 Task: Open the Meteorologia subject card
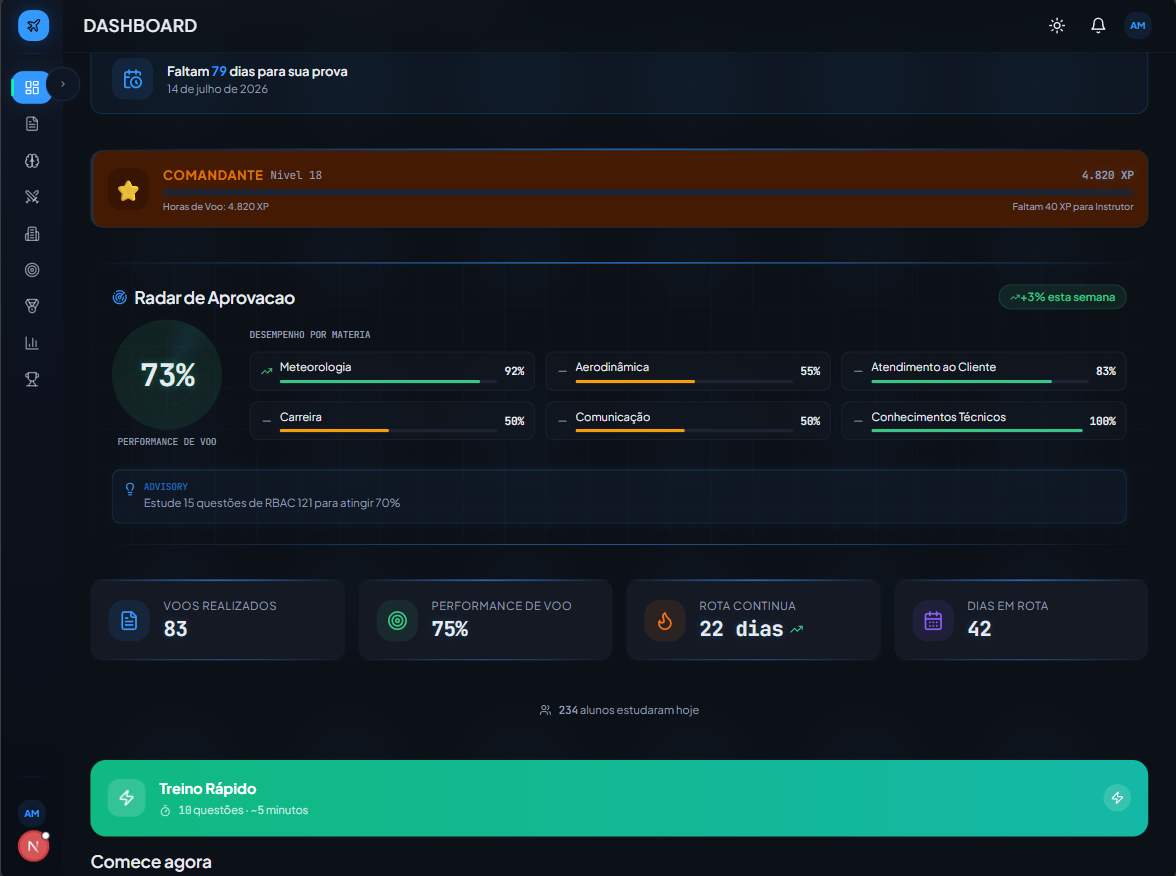tap(392, 370)
